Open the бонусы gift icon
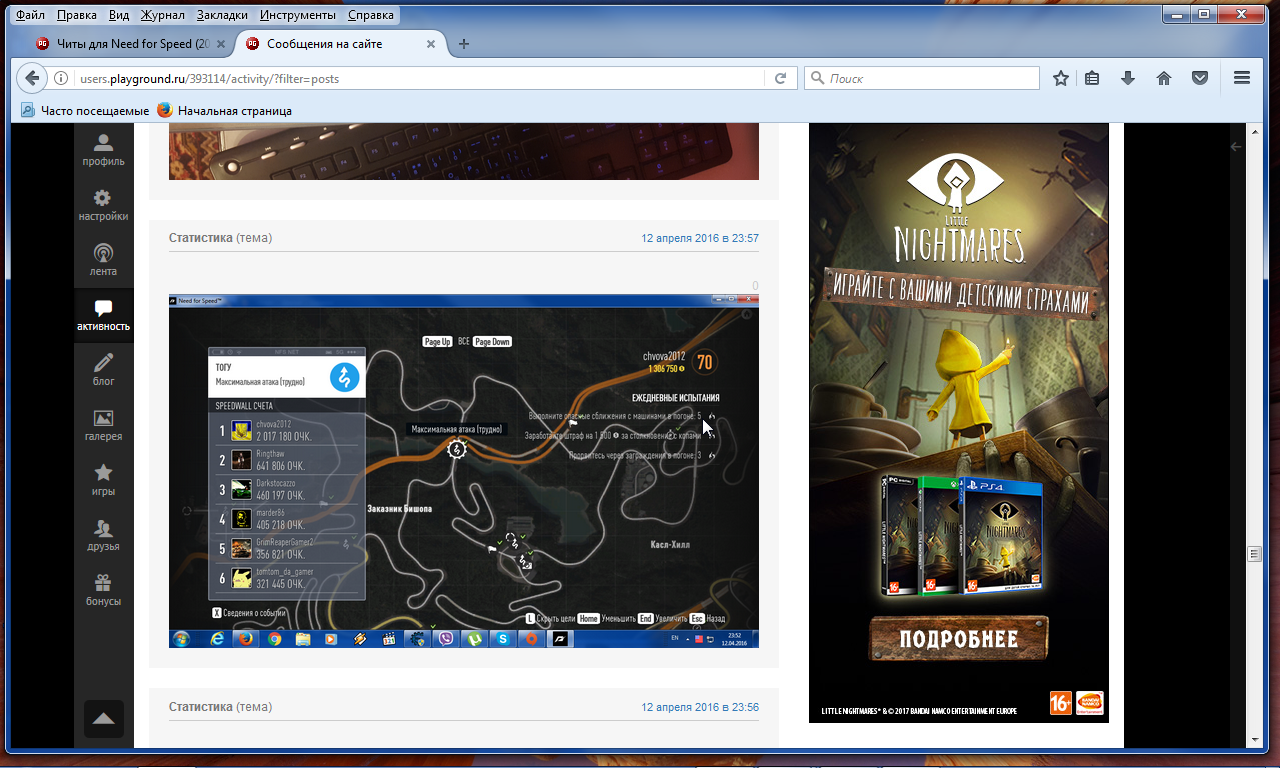 click(103, 590)
